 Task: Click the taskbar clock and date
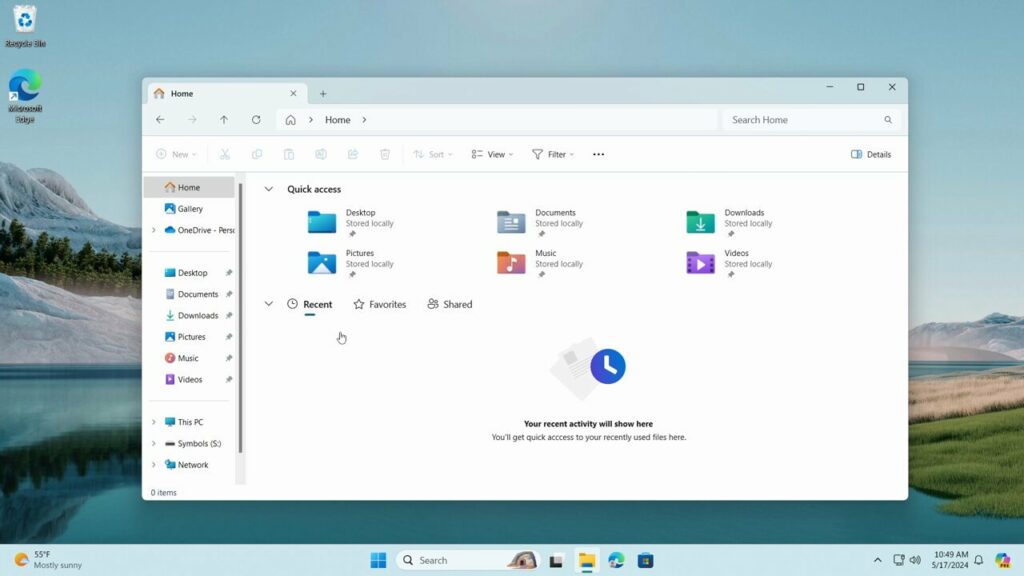pos(950,560)
